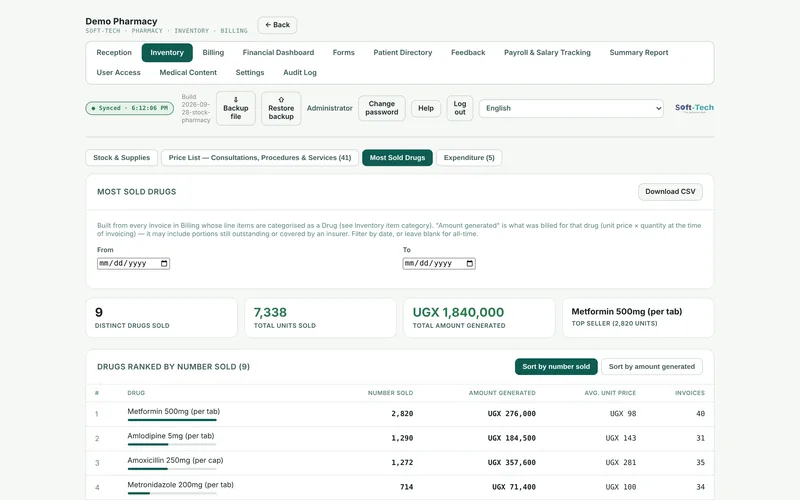Click the Soft-Tech logo
The width and height of the screenshot is (800, 500).
[694, 108]
